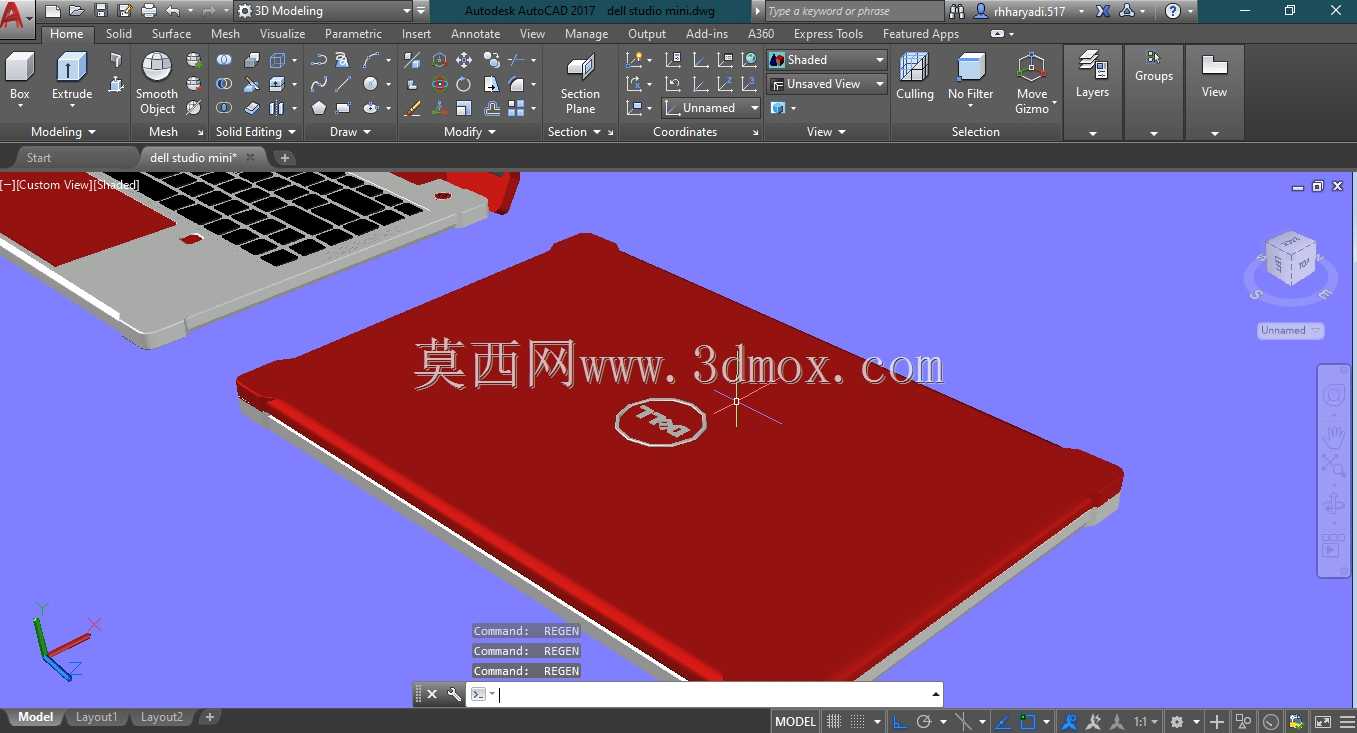Viewport: 1357px width, 733px height.
Task: Toggle Ortho mode in status bar
Action: (900, 721)
